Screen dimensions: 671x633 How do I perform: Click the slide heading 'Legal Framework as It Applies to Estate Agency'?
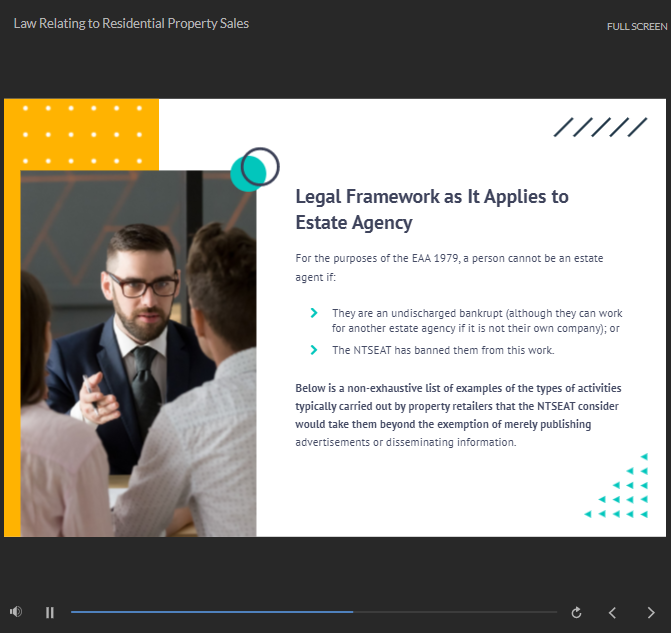point(432,209)
